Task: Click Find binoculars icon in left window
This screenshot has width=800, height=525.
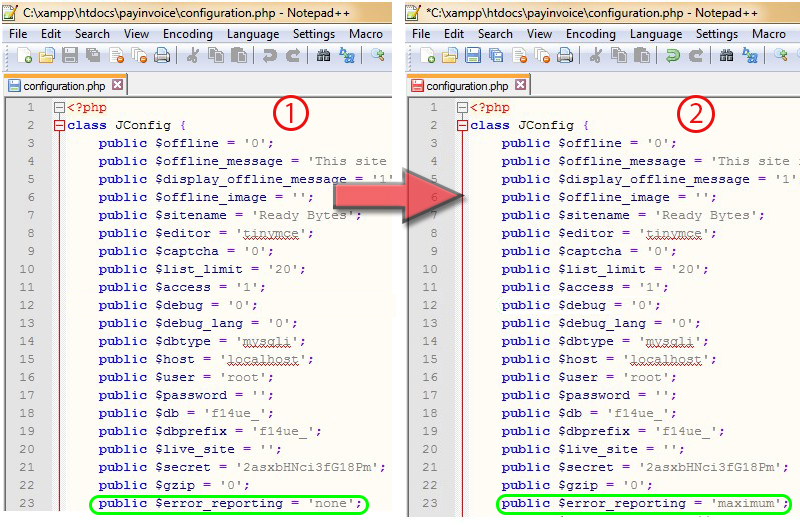Action: click(x=323, y=55)
